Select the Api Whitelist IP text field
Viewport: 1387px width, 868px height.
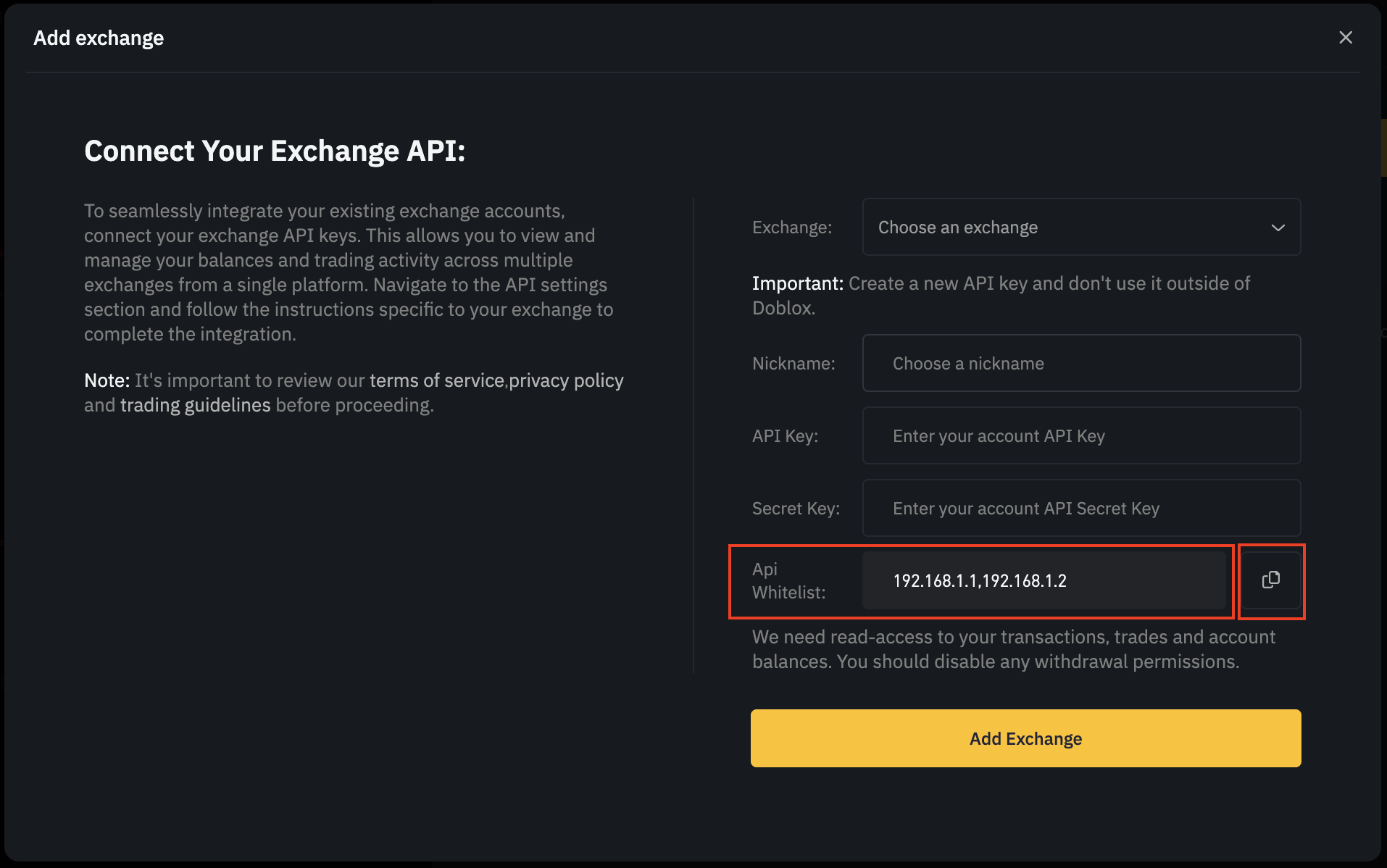point(1044,580)
